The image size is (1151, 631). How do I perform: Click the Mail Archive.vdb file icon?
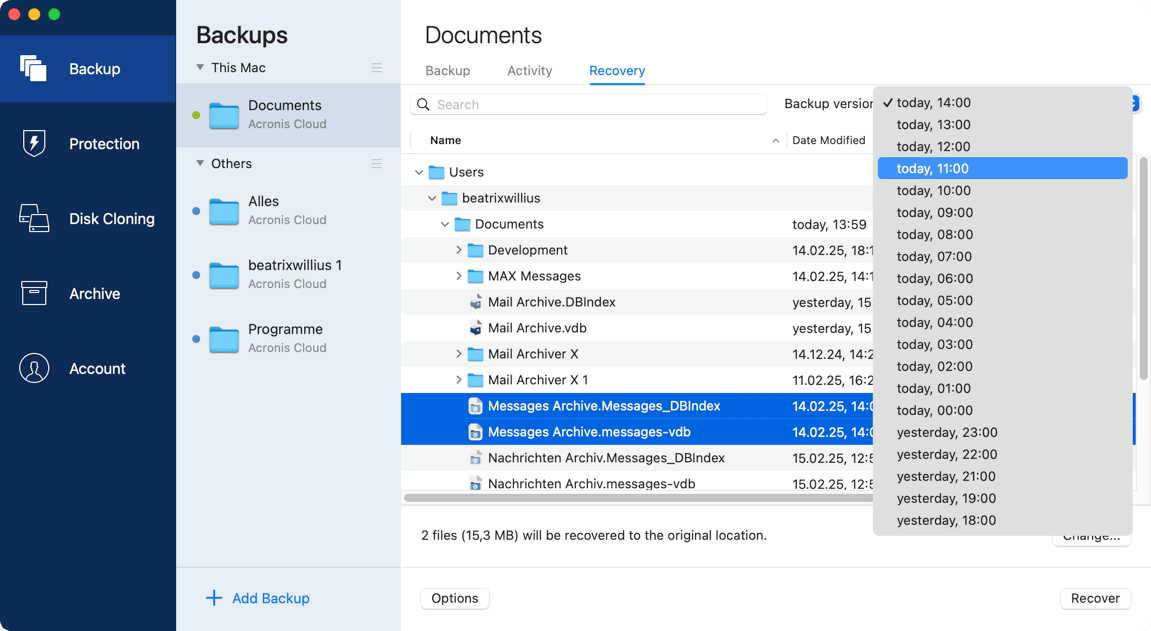pos(476,328)
